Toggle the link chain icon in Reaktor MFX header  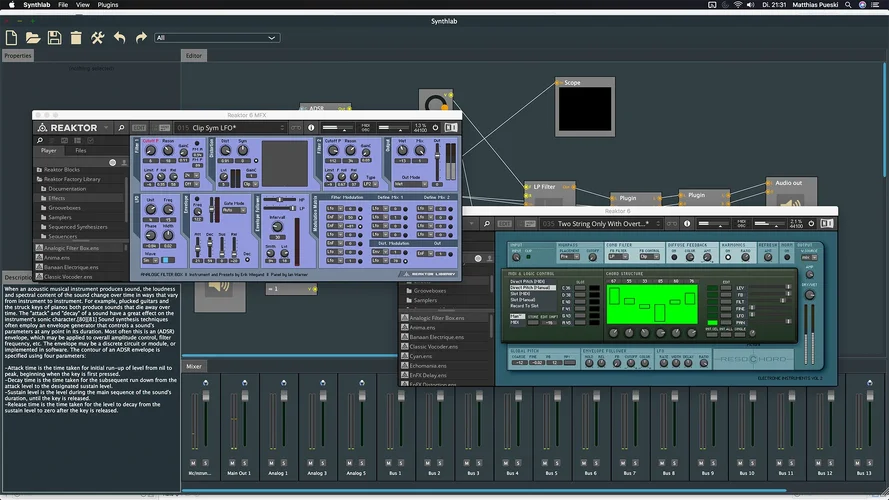[296, 128]
